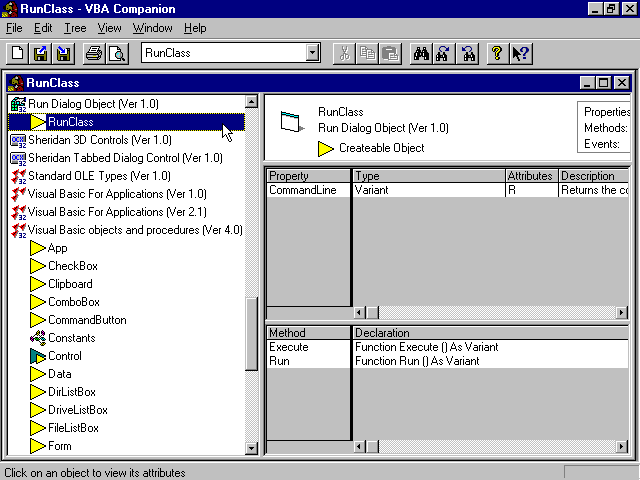Image resolution: width=640 pixels, height=480 pixels.
Task: Open the Window menu
Action: (153, 28)
